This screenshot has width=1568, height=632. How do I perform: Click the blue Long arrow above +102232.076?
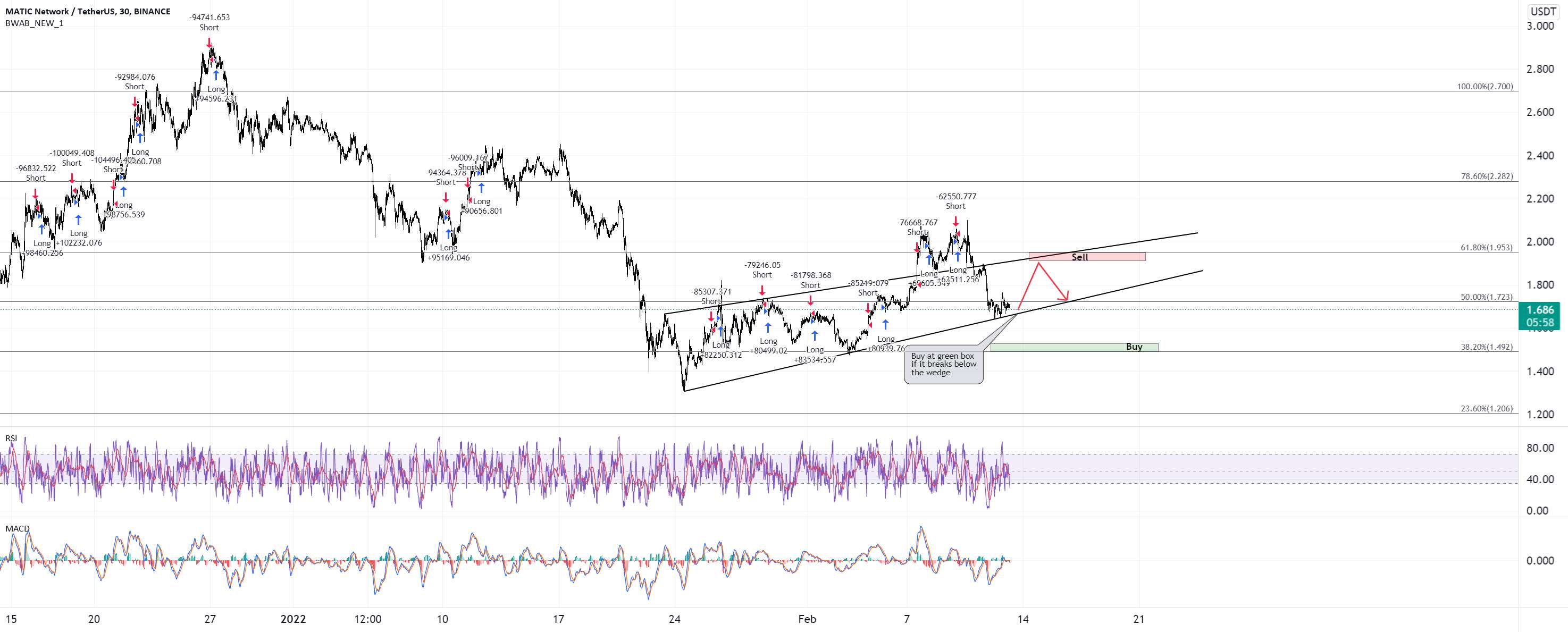78,220
